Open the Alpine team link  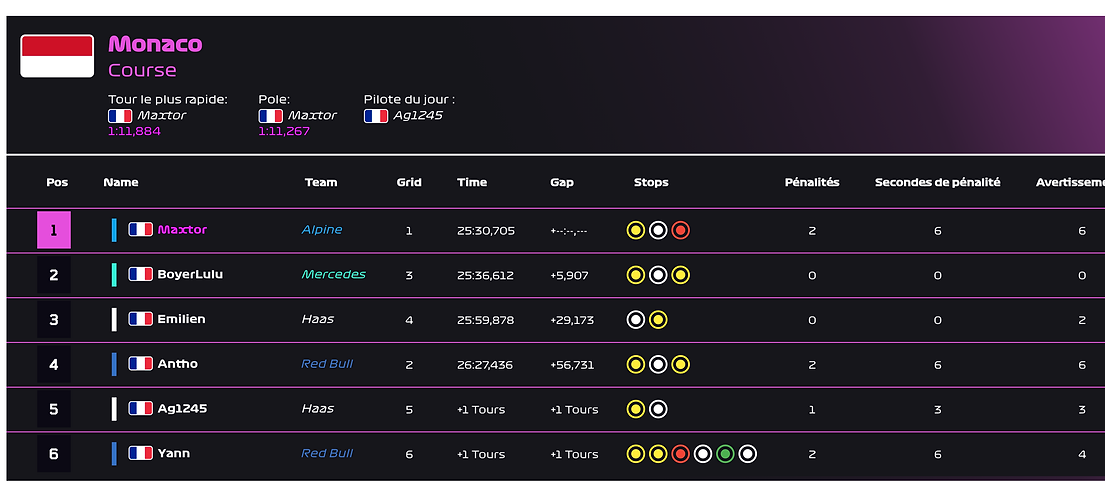(321, 230)
